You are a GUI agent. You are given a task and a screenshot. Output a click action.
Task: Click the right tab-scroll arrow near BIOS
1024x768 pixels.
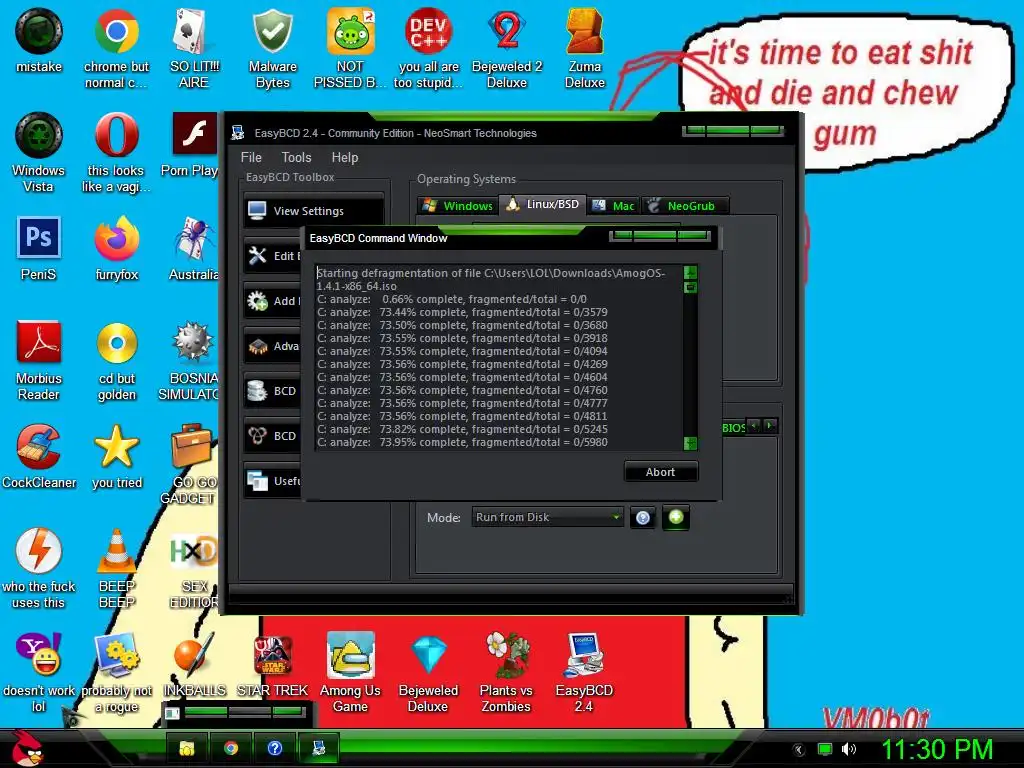[770, 426]
